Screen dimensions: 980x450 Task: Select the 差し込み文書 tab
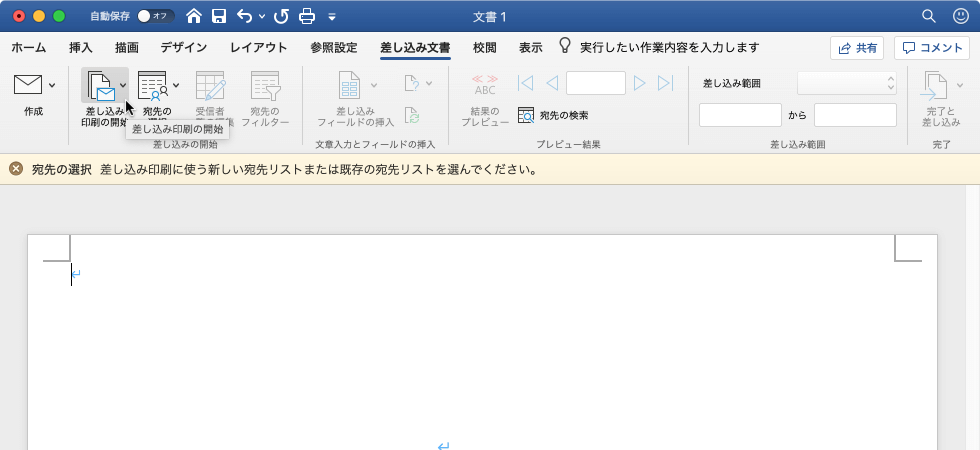pyautogui.click(x=415, y=48)
